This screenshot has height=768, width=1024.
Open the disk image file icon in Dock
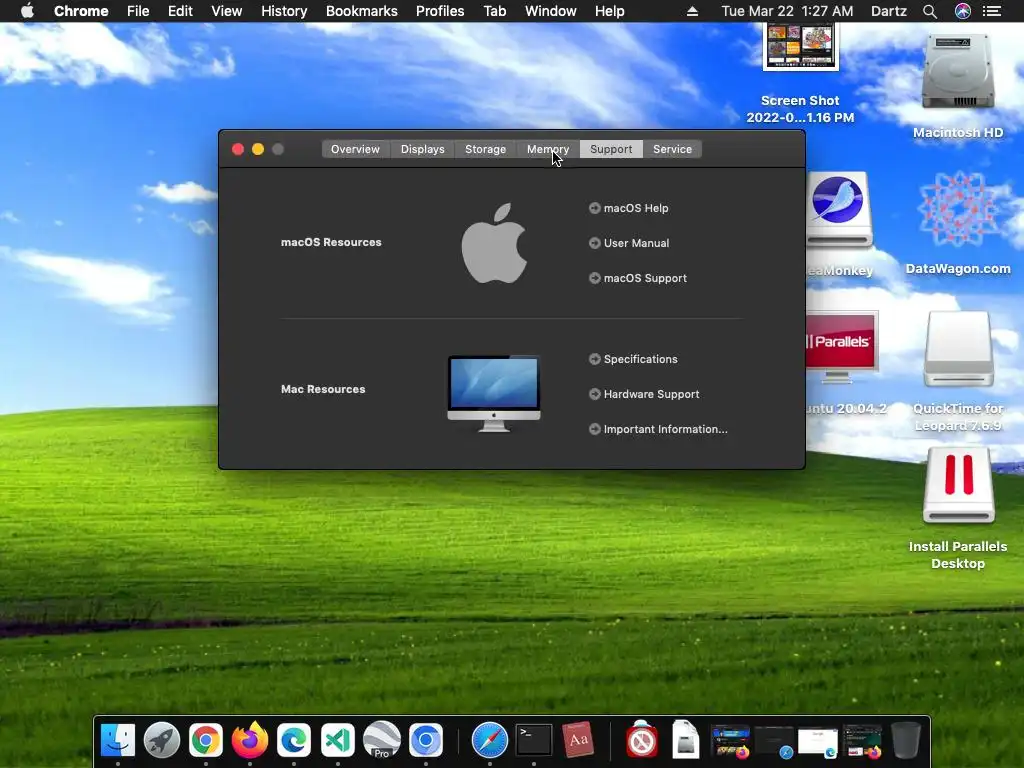tap(686, 739)
